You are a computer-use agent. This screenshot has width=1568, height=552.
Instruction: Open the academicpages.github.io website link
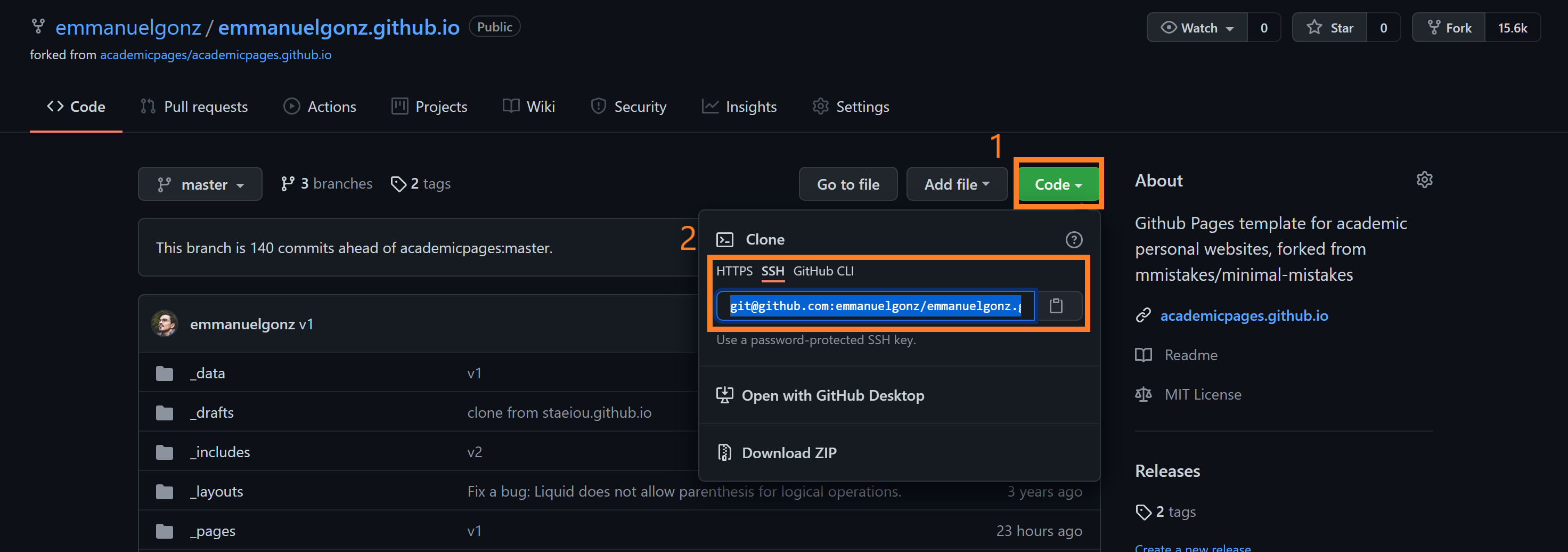(1244, 315)
